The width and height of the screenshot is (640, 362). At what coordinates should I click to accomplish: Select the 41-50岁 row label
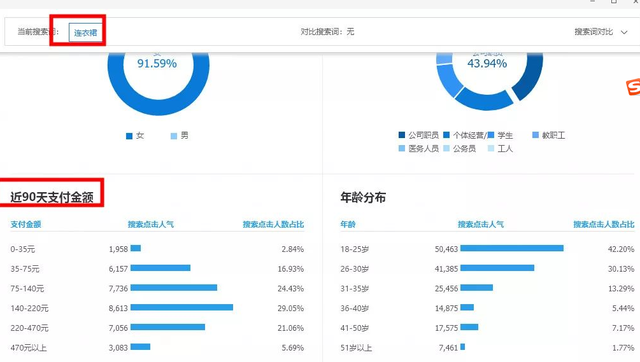coord(355,328)
